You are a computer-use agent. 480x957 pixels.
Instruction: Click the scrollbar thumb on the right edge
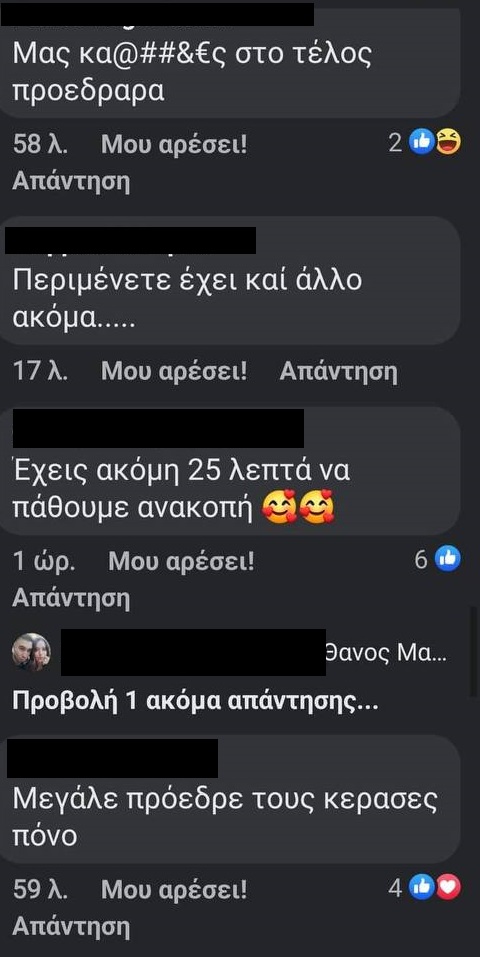pos(475,651)
